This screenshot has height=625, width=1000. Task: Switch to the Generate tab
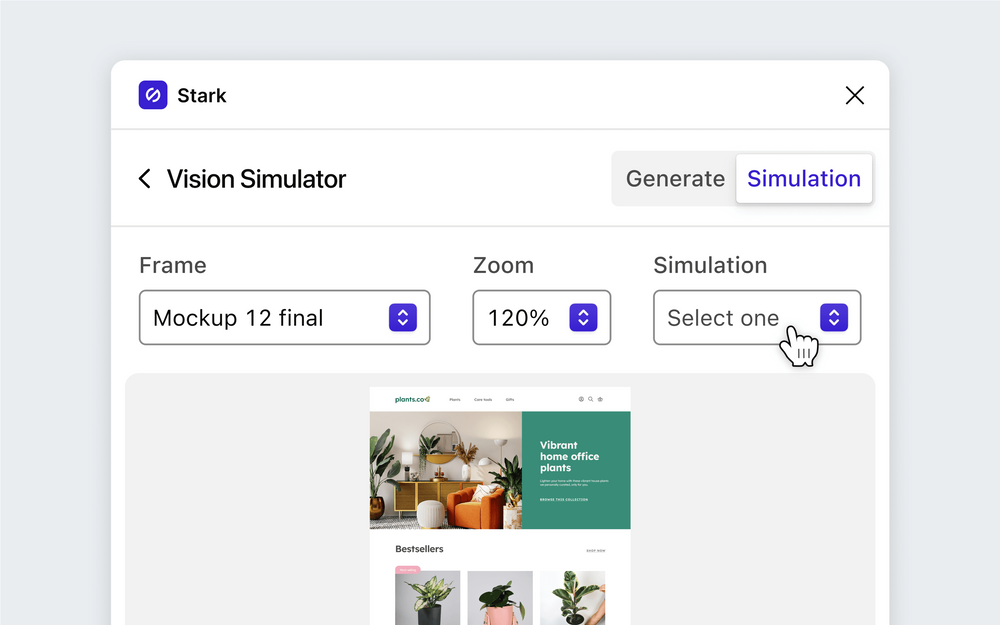click(675, 178)
